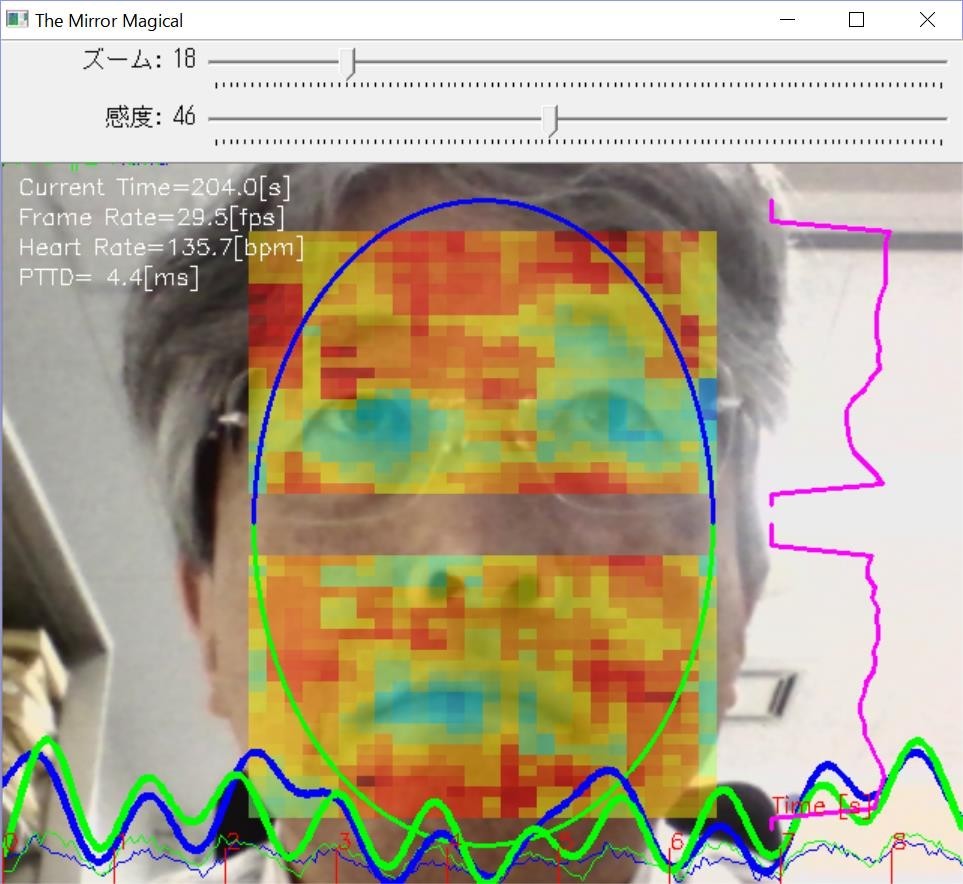Click the ズーム slider thumb
The width and height of the screenshot is (963, 884).
point(348,63)
